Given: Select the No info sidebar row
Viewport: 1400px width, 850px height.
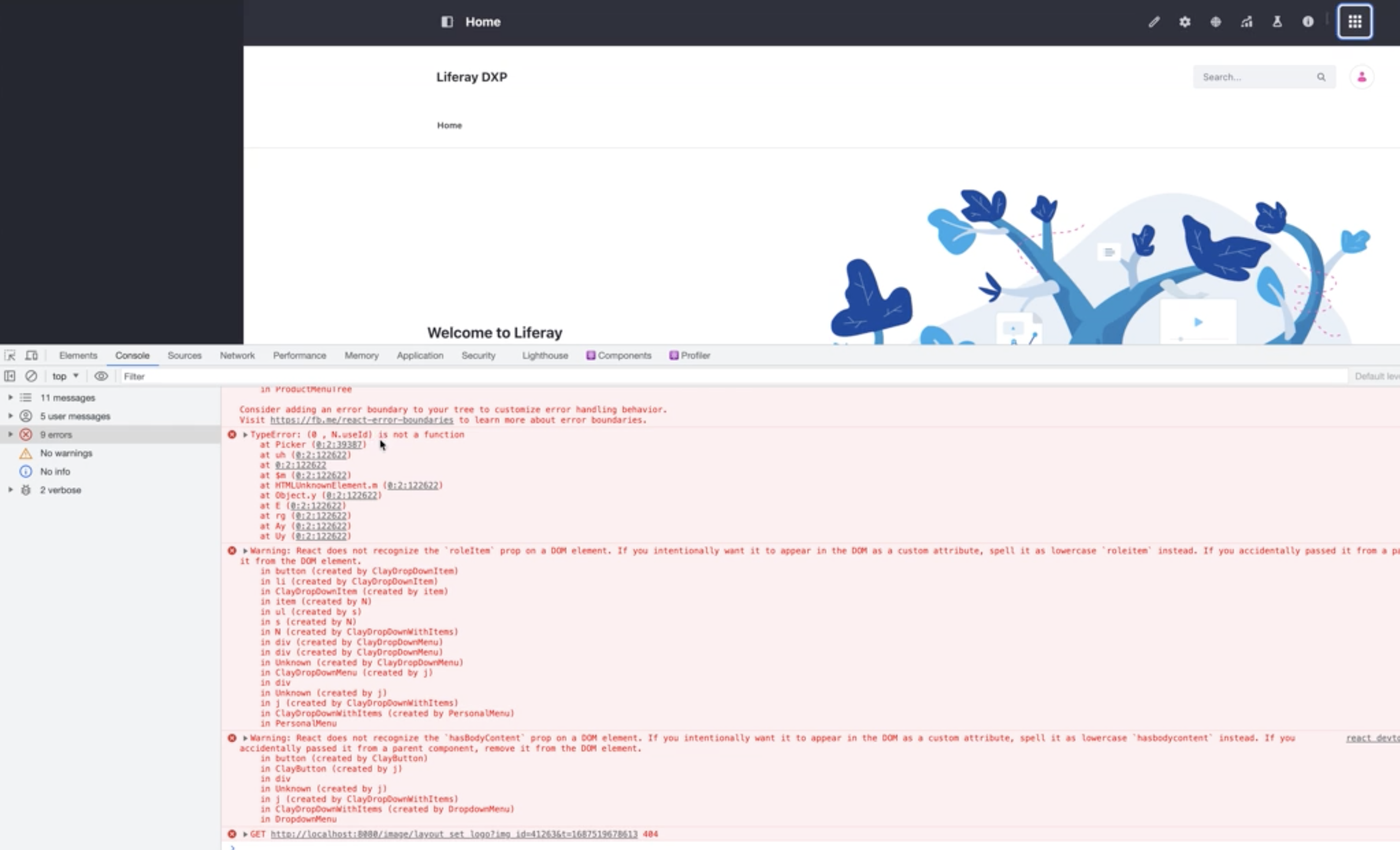Looking at the screenshot, I should click(110, 471).
